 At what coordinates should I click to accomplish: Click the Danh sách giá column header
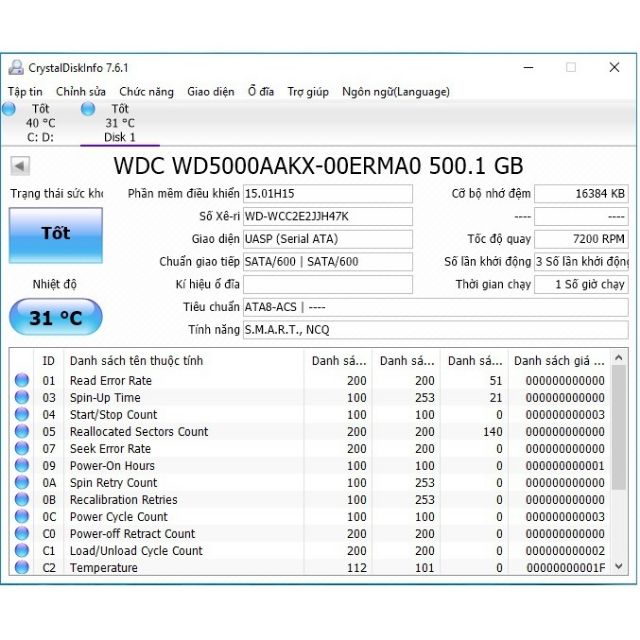click(559, 361)
